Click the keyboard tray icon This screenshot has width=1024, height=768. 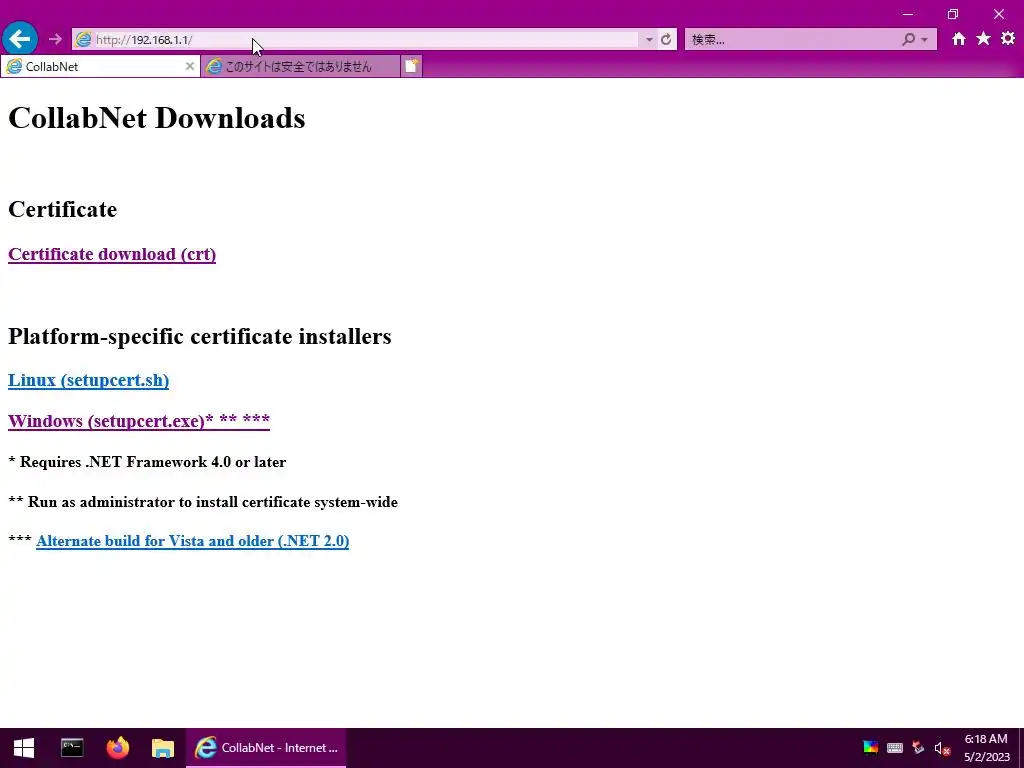[895, 748]
